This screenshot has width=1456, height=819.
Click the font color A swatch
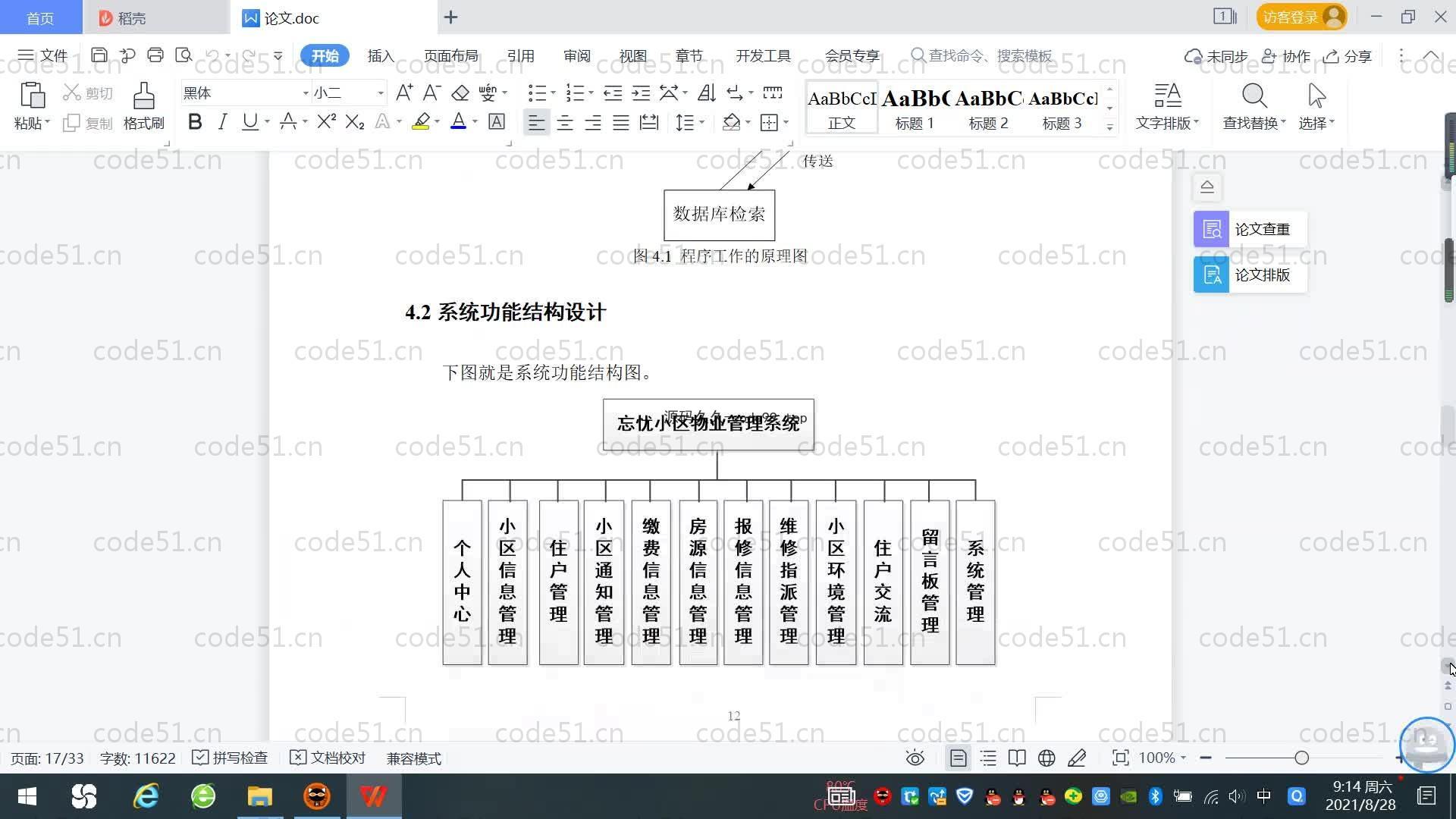[x=458, y=121]
